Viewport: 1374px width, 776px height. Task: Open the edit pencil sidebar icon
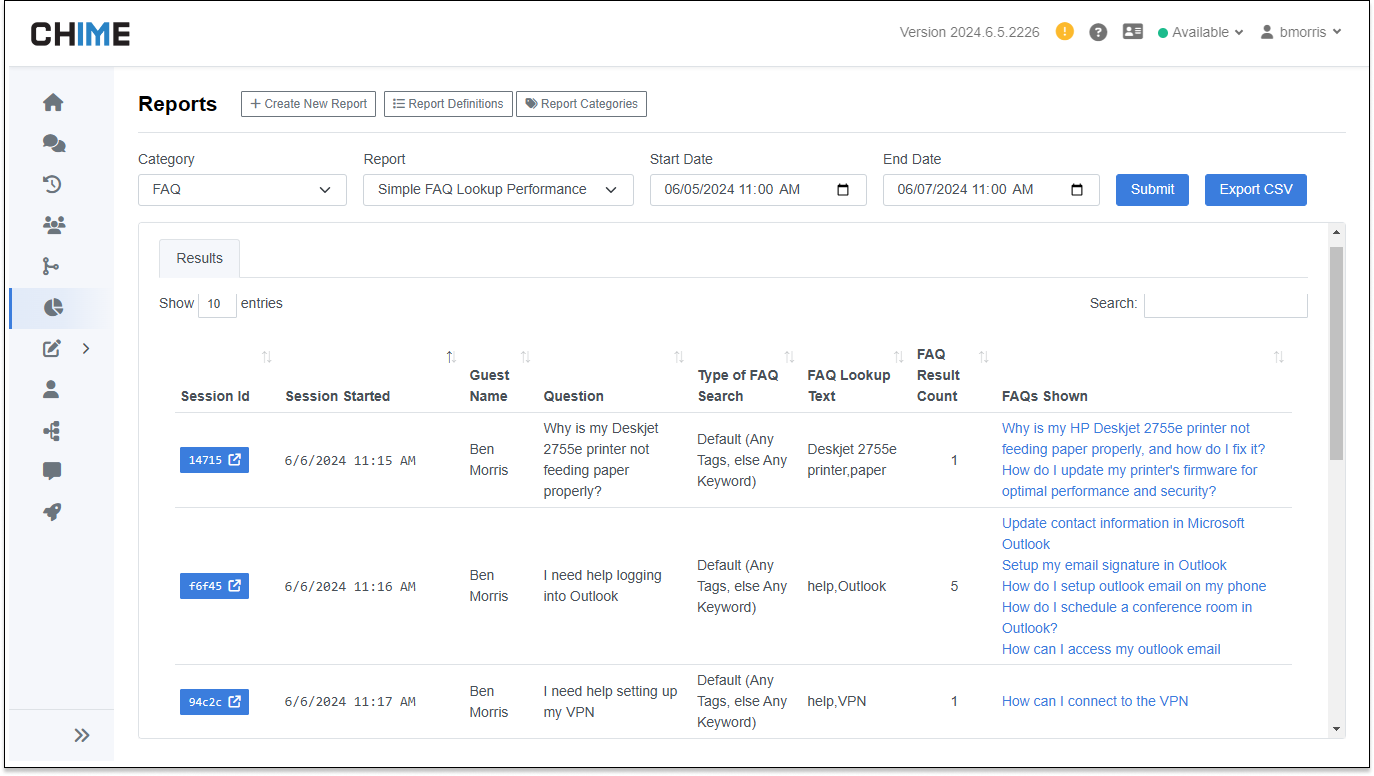[x=52, y=349]
